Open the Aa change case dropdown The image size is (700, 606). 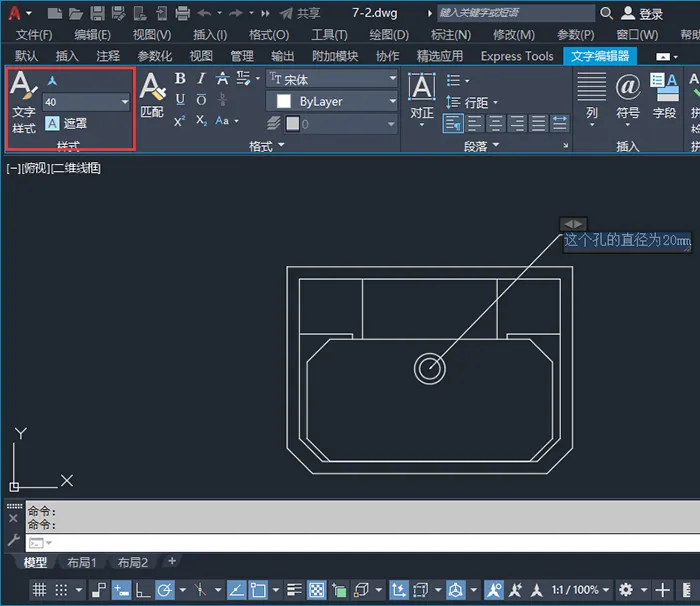(227, 121)
